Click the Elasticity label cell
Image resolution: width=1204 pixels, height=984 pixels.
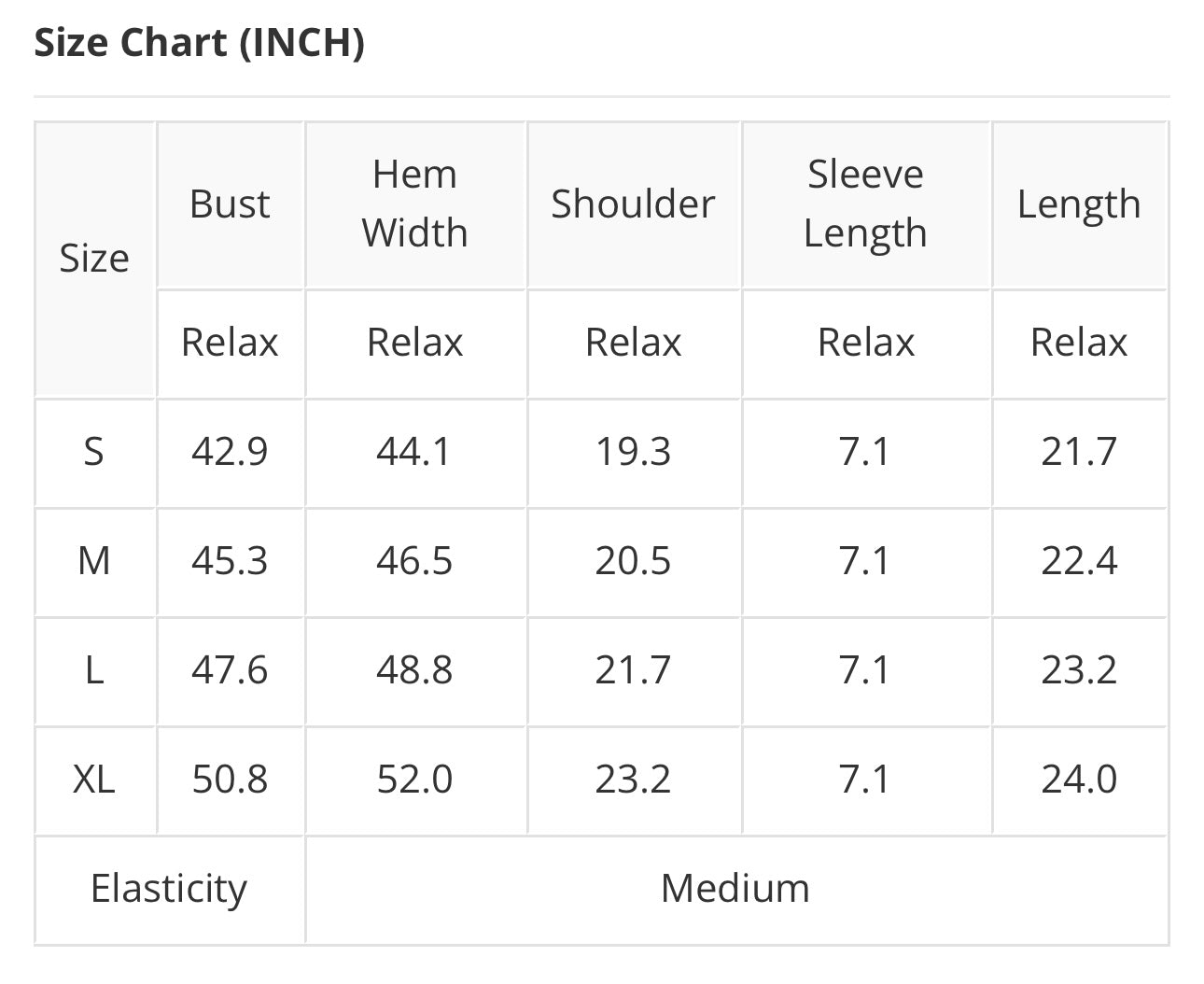point(169,889)
